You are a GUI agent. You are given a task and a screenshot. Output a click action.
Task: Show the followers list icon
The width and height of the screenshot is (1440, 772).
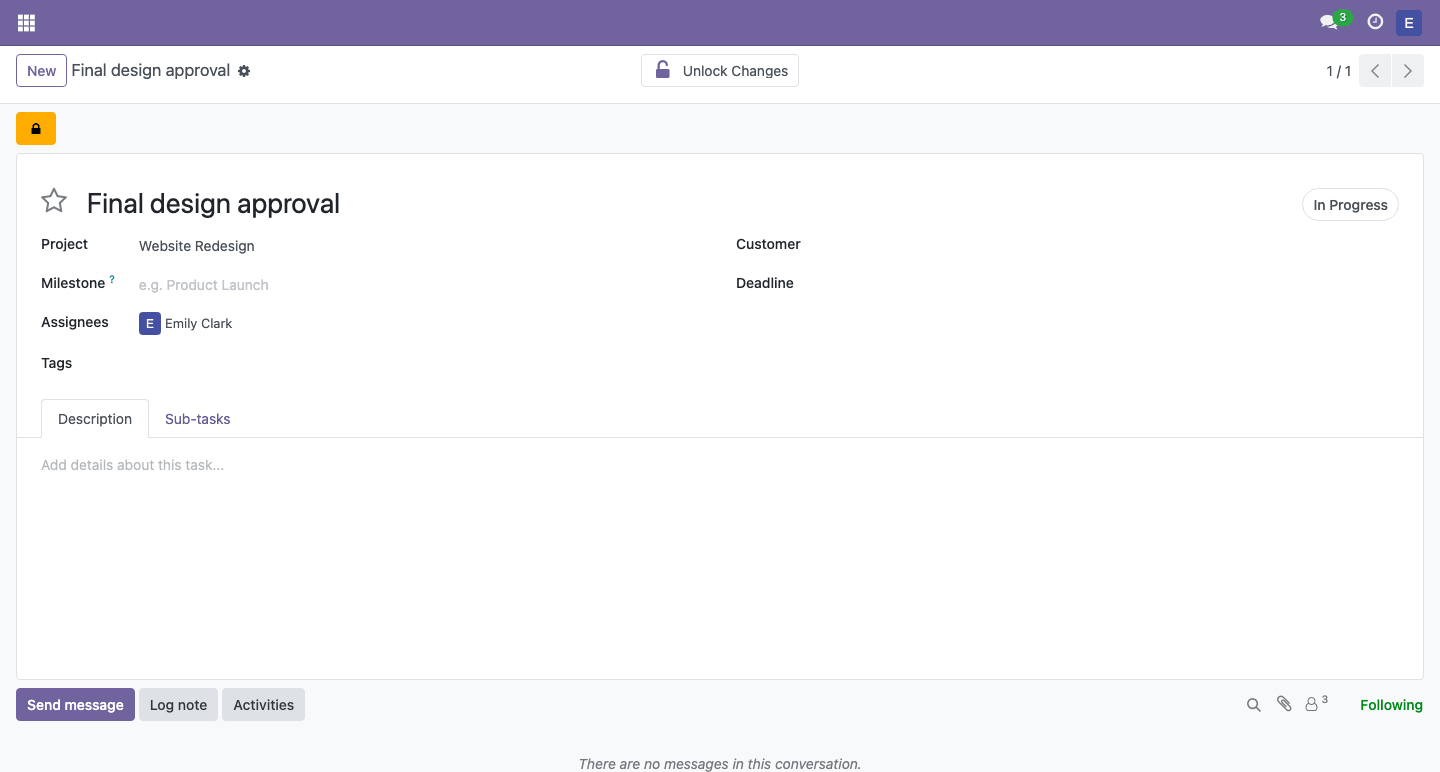pyautogui.click(x=1316, y=703)
